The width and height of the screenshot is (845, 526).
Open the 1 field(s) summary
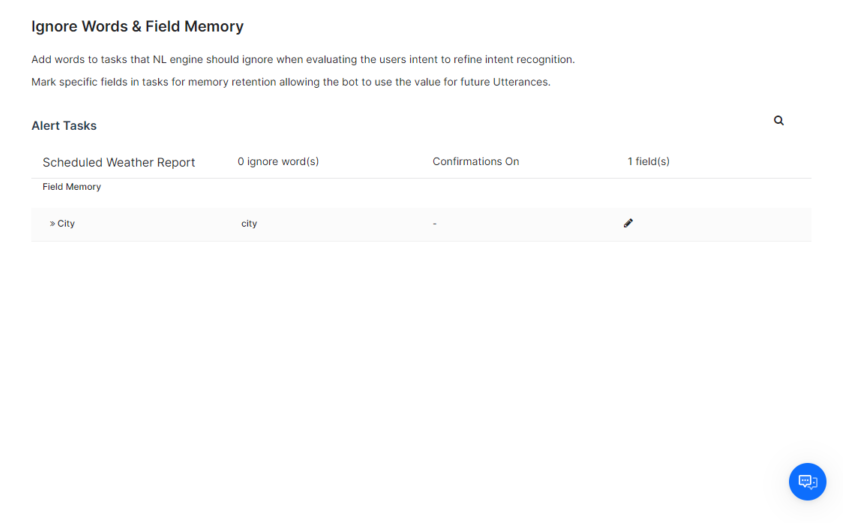click(x=648, y=162)
